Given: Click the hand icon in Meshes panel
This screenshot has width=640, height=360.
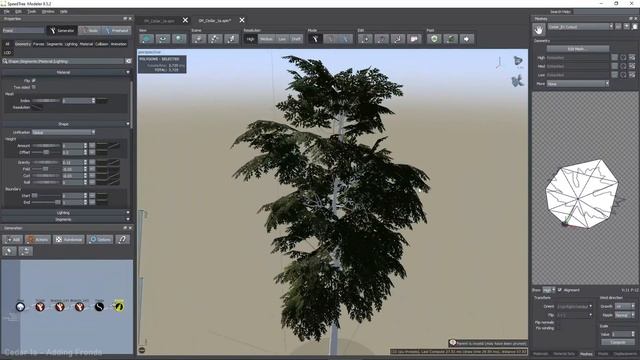Looking at the screenshot, I should tap(539, 29).
